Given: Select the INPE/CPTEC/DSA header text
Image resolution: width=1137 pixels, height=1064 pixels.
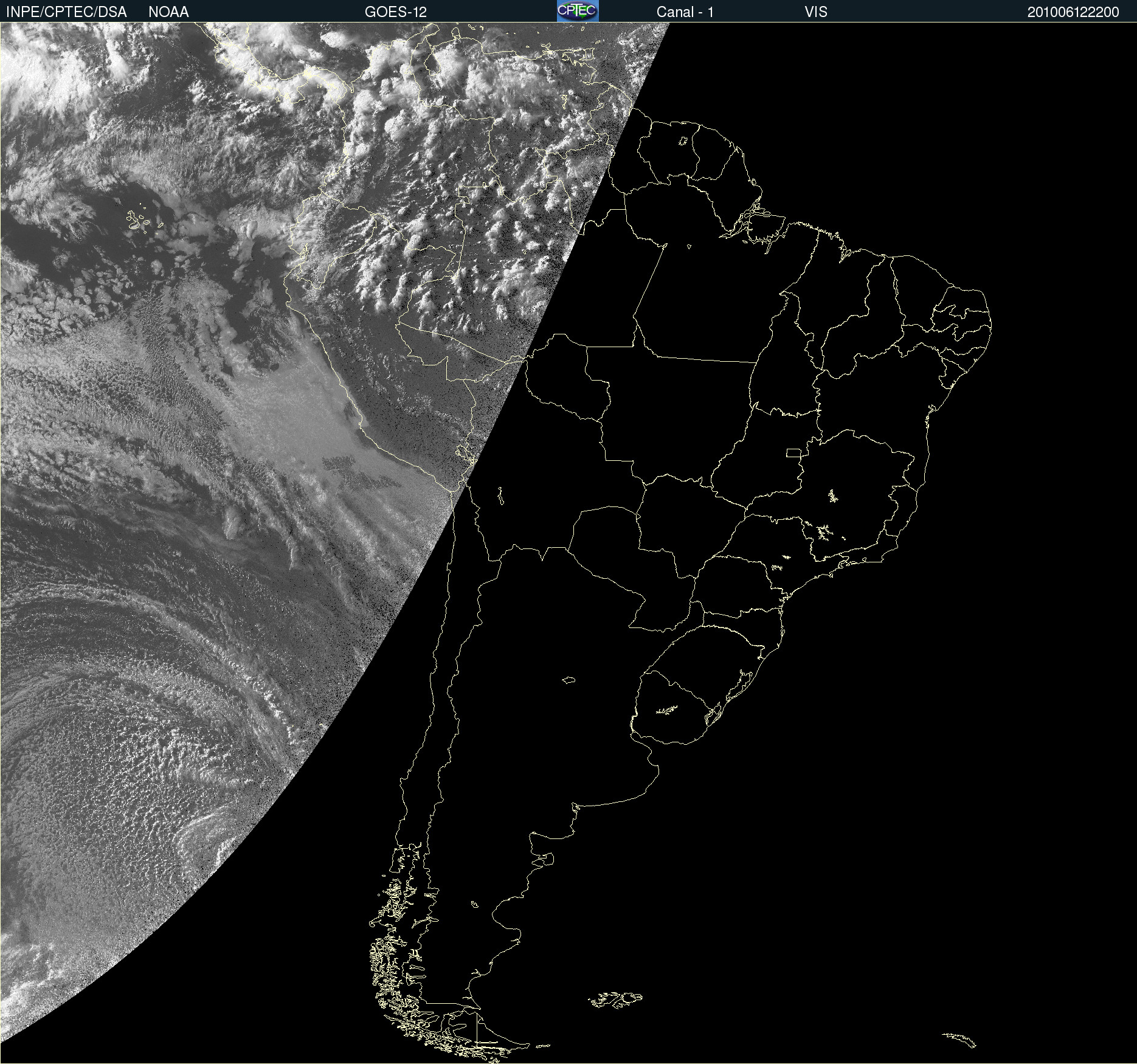Looking at the screenshot, I should 66,12.
